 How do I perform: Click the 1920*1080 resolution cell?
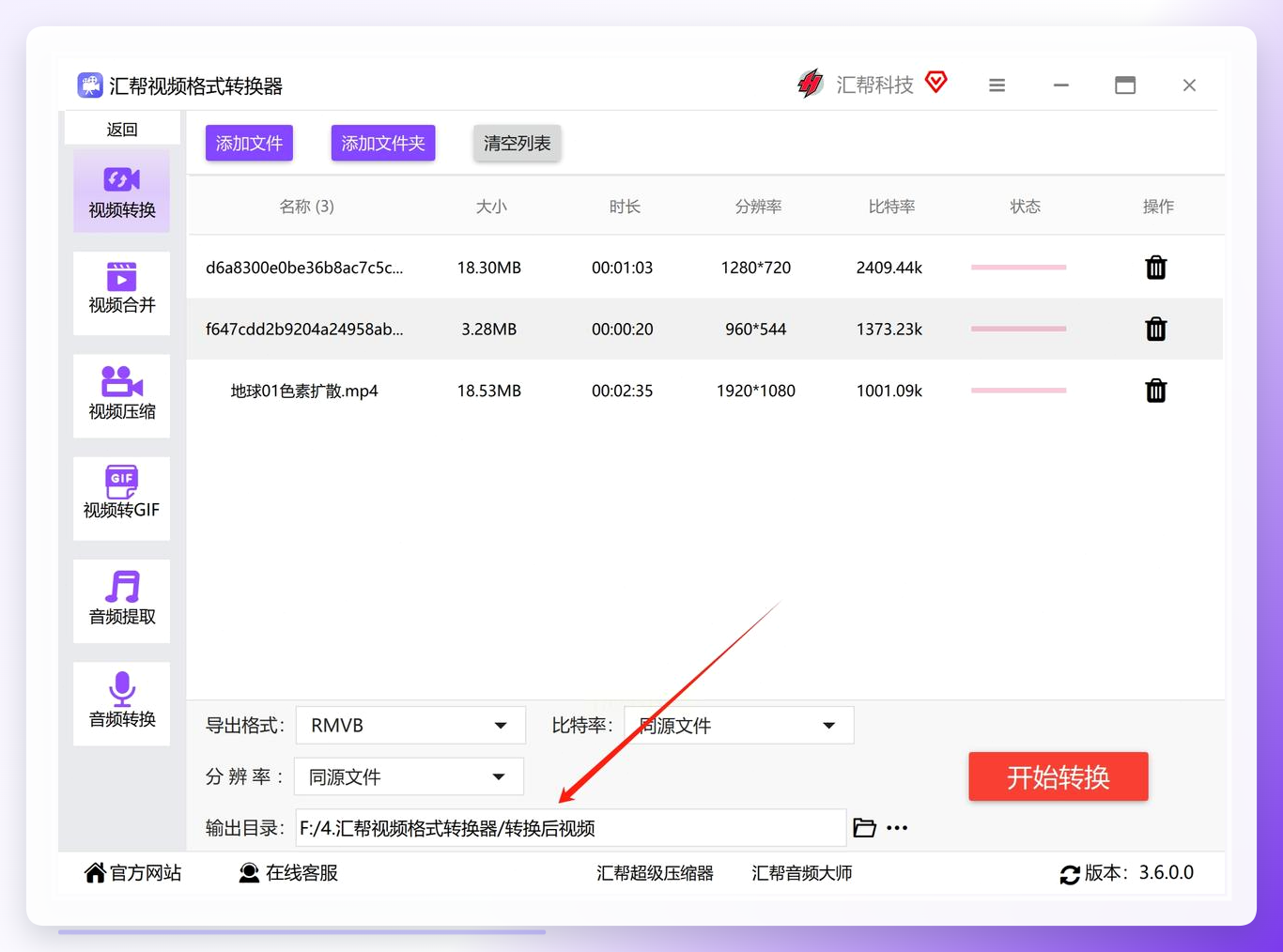pyautogui.click(x=756, y=391)
